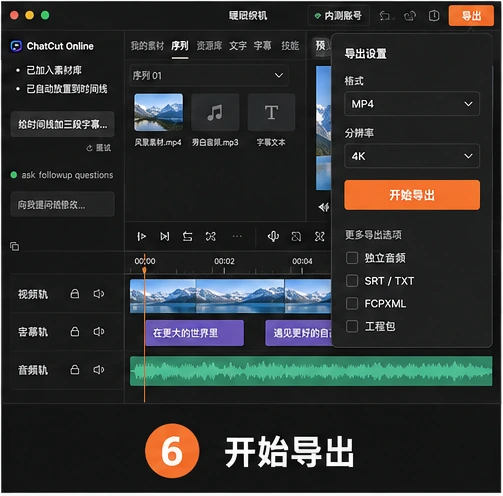Click the 00:02 mark on timeline ruler
Viewport: 503px width, 496px height.
(224, 261)
